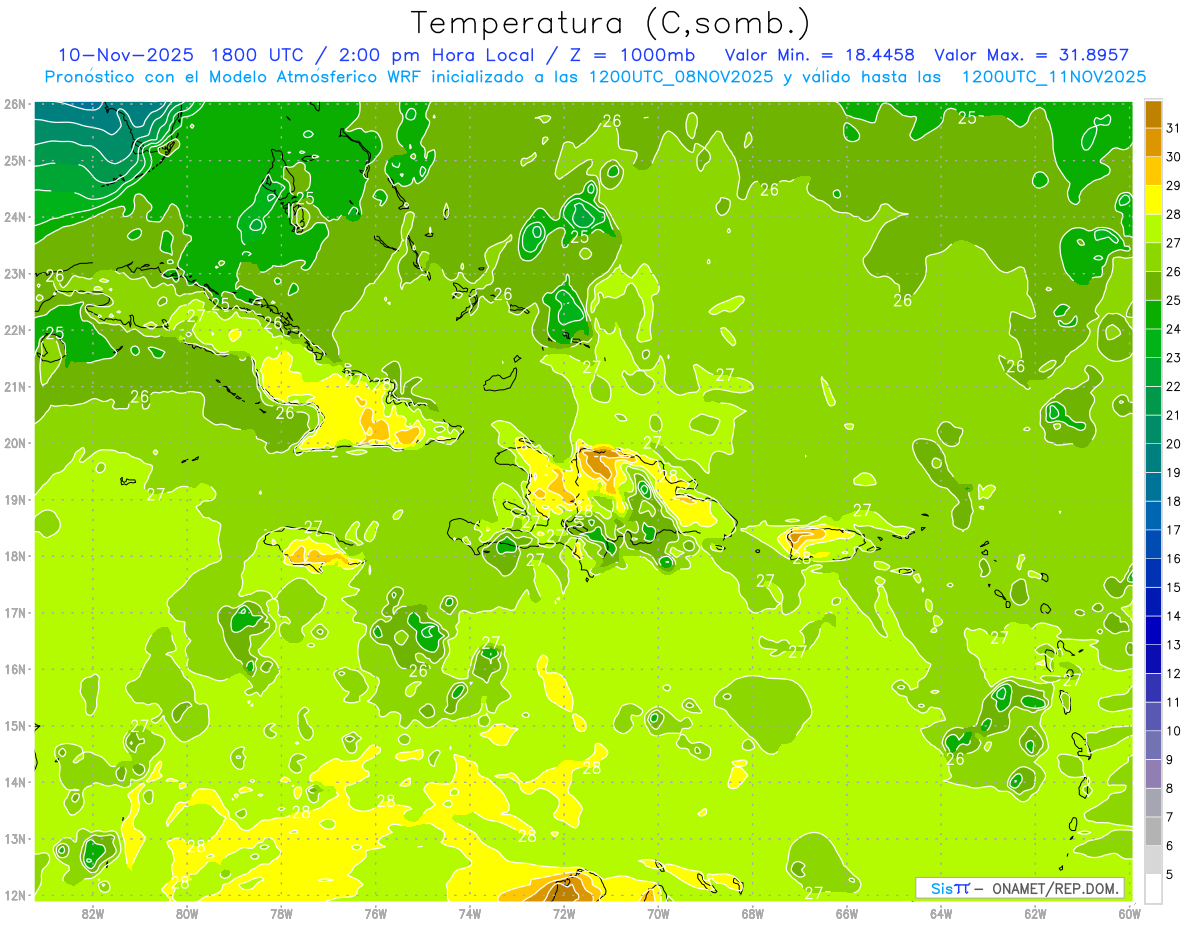The width and height of the screenshot is (1200, 927).
Task: Click the "23N" latitude axis label
Action: [x=14, y=273]
